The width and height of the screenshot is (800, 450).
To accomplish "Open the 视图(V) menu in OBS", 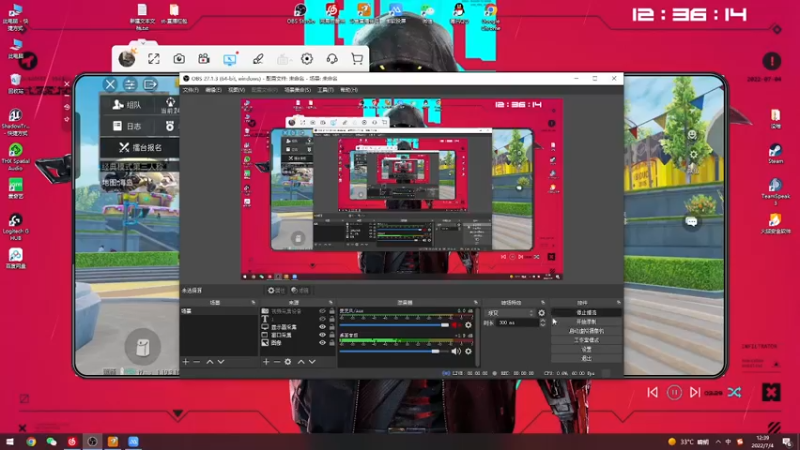I will (x=236, y=90).
